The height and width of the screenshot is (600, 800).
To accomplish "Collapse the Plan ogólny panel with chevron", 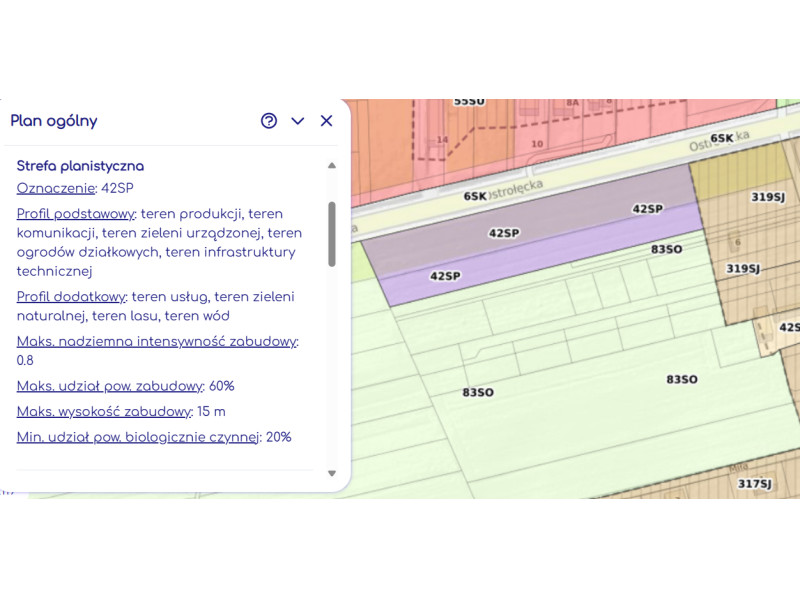I will coord(298,121).
